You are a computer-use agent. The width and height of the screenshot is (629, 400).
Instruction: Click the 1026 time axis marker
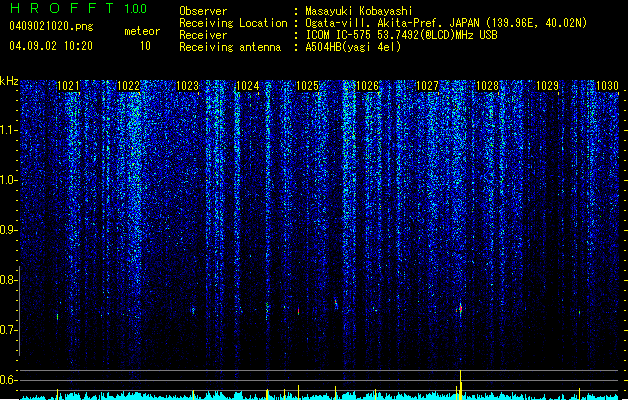click(x=367, y=86)
